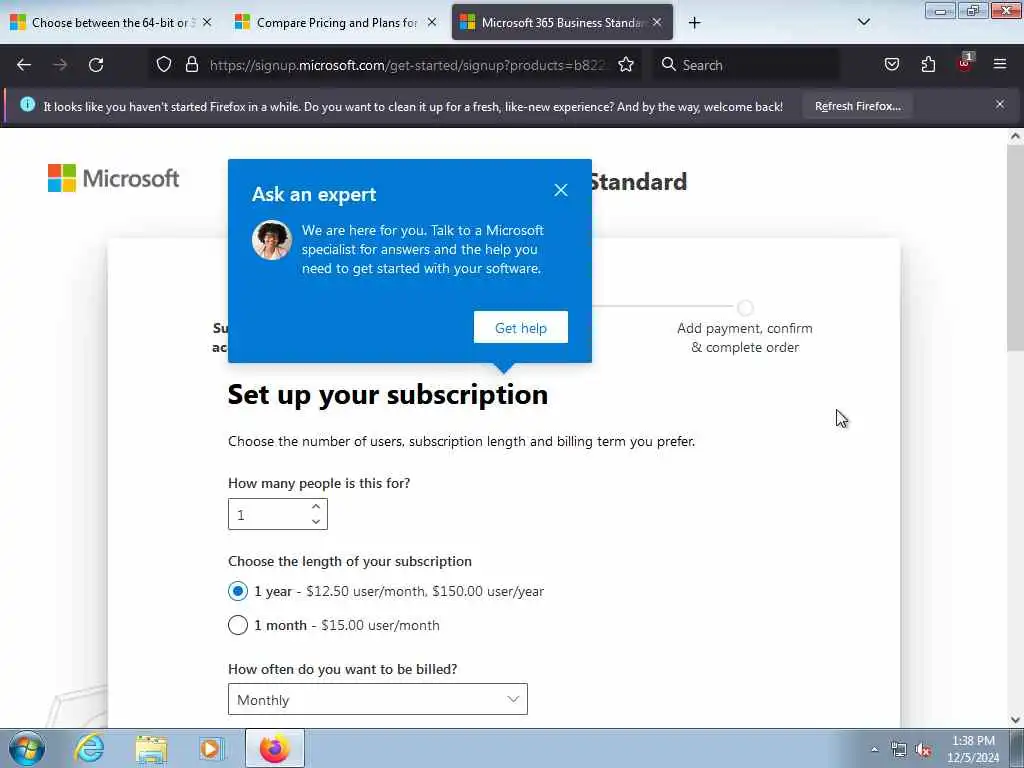Click the page scroll-down arrow

point(1015,720)
